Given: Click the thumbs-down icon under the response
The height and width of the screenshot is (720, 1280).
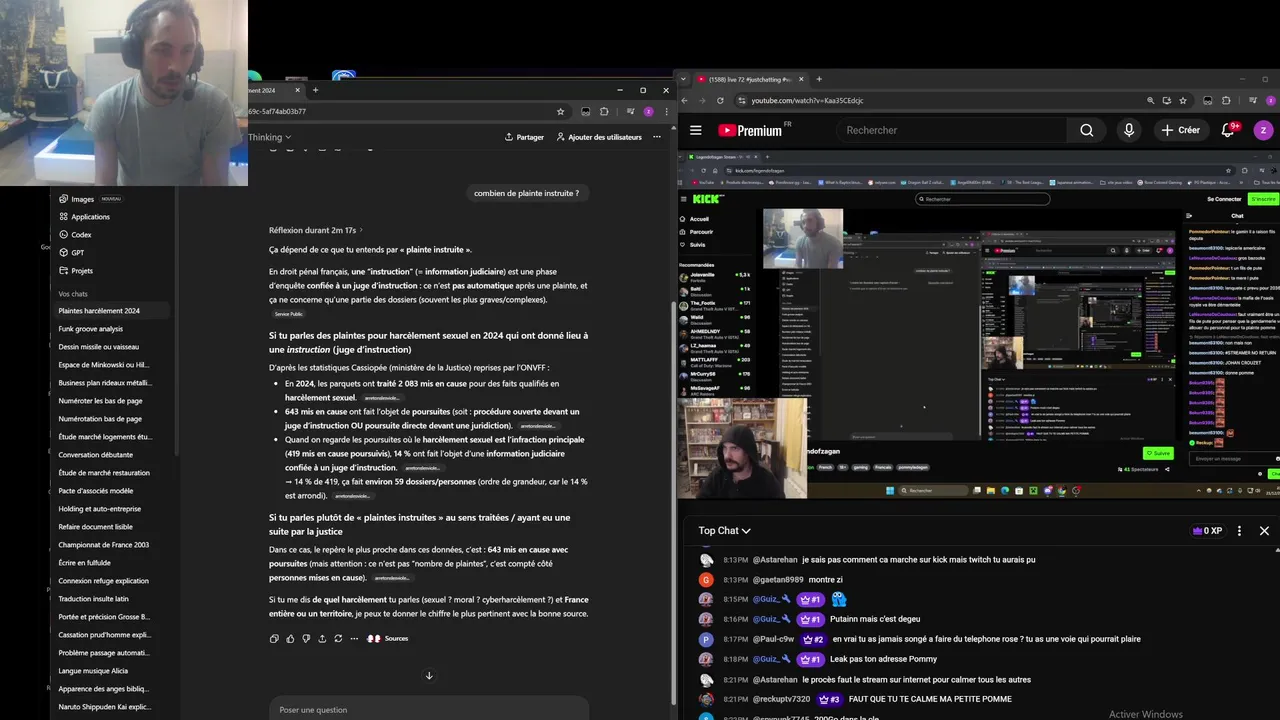Looking at the screenshot, I should (x=306, y=638).
